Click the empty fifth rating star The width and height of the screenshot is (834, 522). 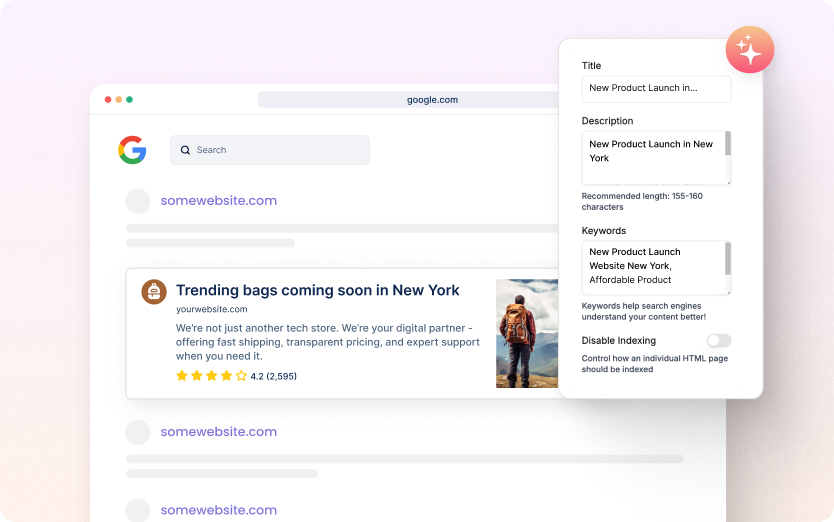click(241, 376)
